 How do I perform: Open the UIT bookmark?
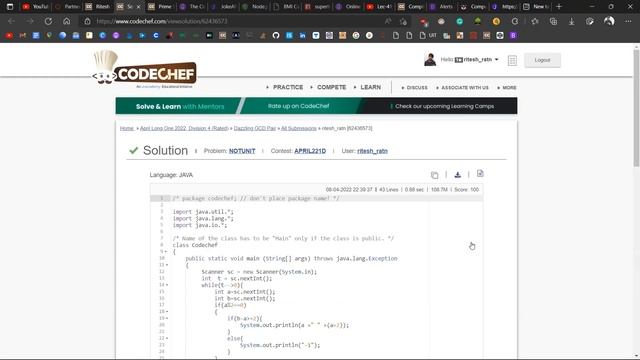point(429,36)
